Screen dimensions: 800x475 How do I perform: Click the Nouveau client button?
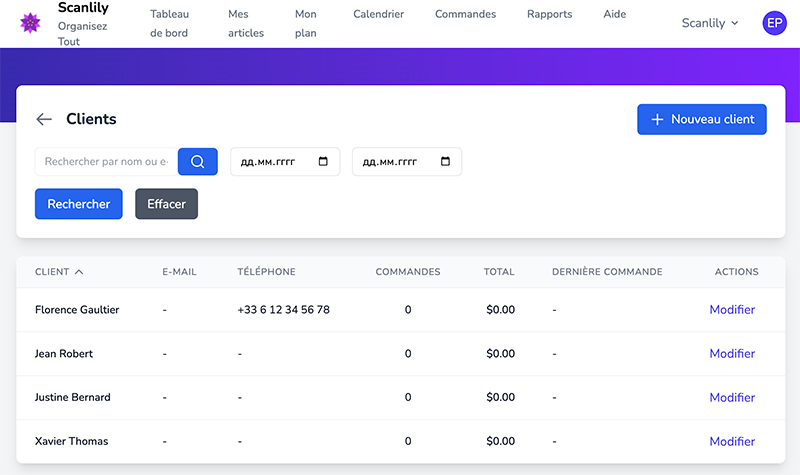coord(702,119)
